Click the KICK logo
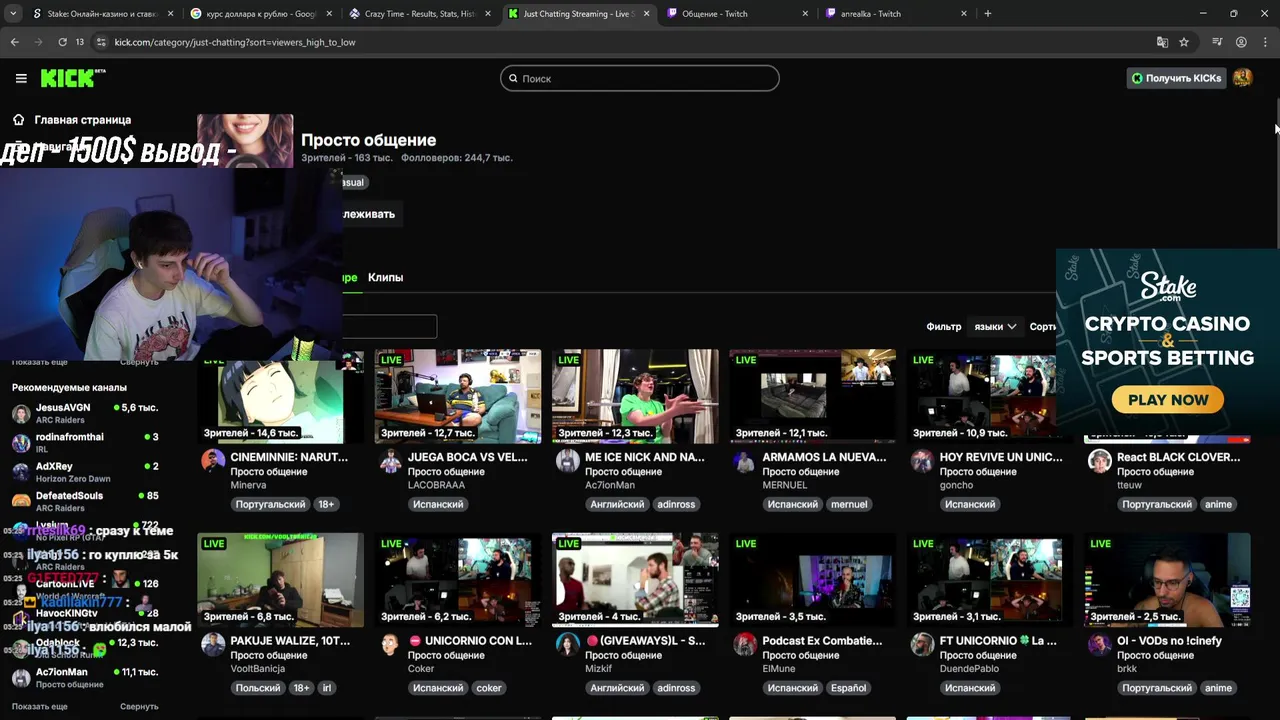Viewport: 1280px width, 720px height. [73, 78]
